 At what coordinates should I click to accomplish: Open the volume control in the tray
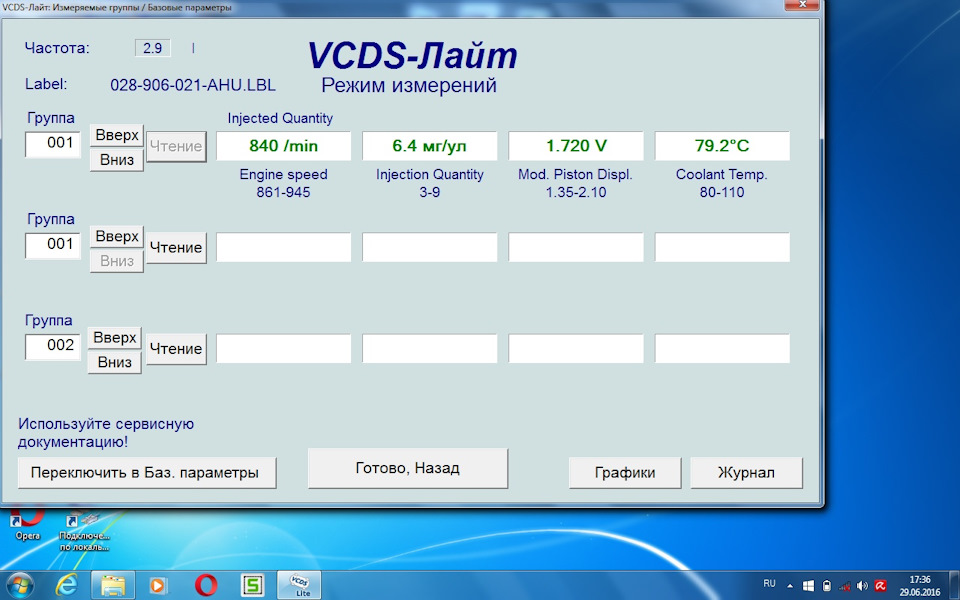(x=863, y=586)
